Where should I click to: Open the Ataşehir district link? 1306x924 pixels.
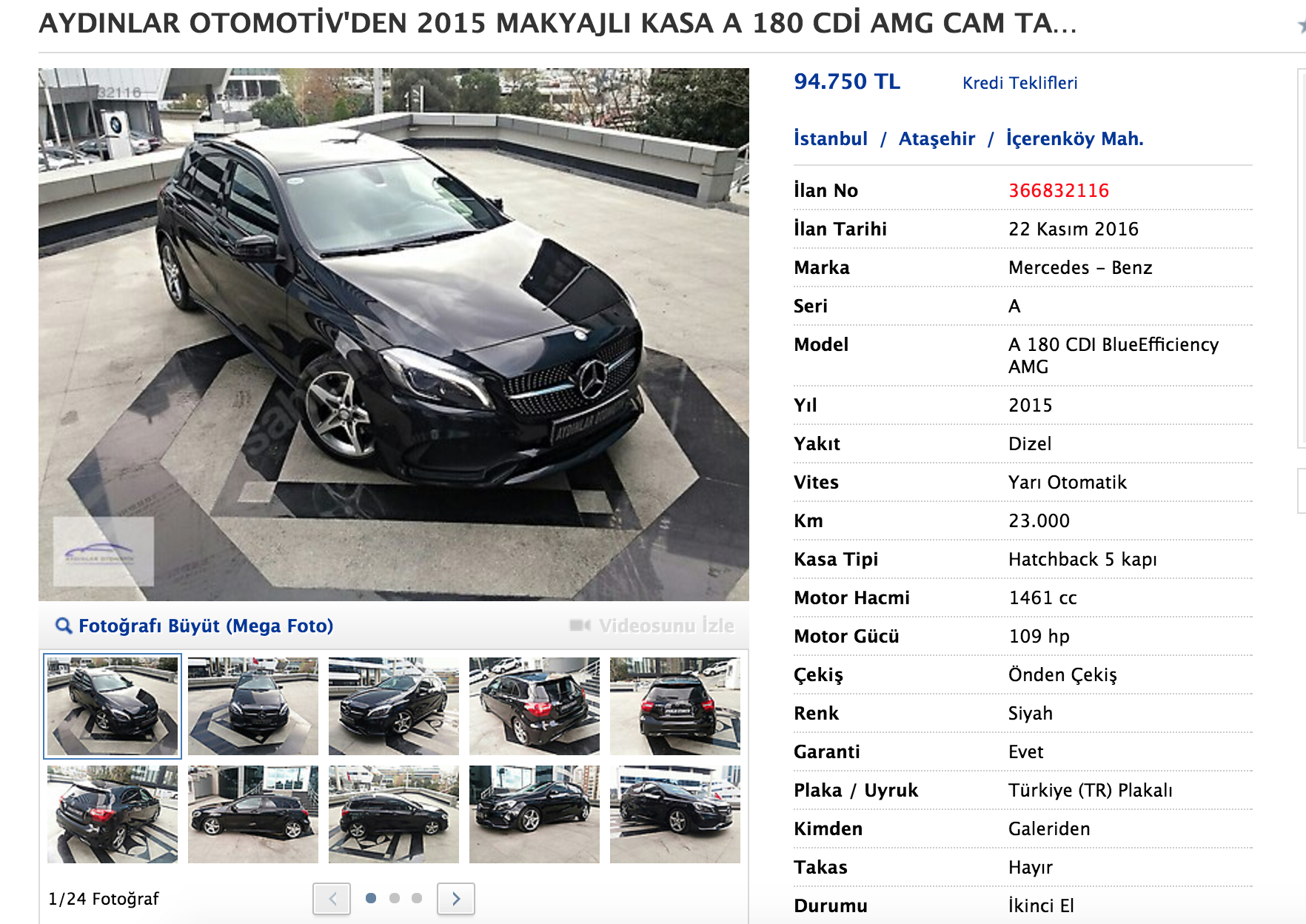(x=937, y=138)
